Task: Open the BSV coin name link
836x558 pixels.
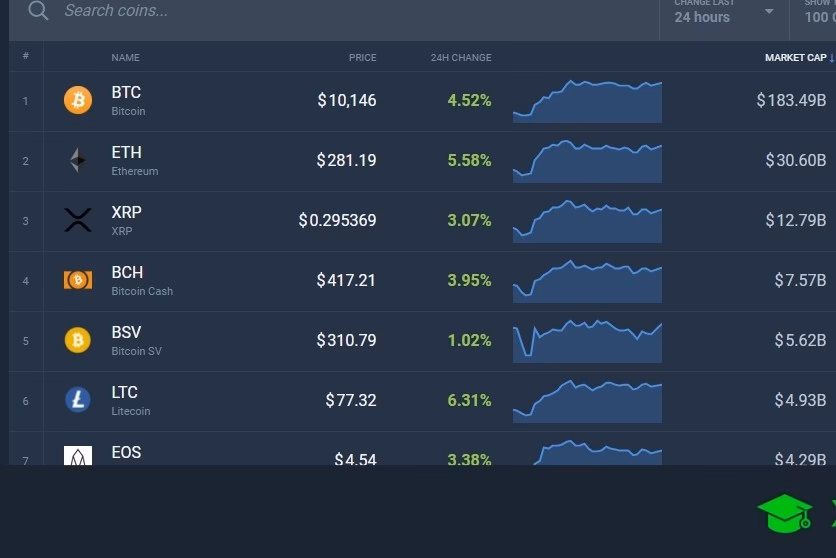Action: 126,332
